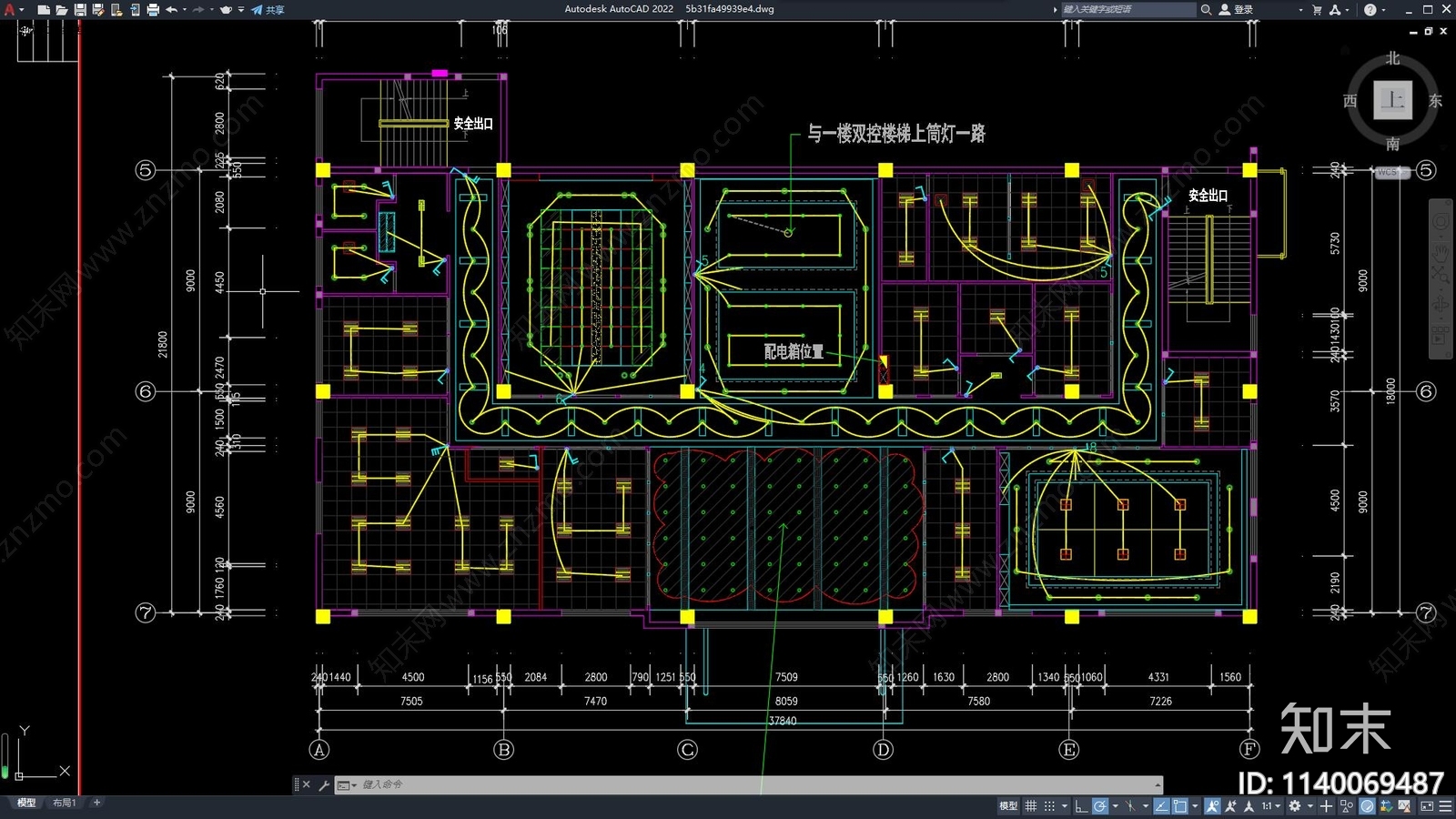Click the Open file folder icon
The image size is (1456, 819).
click(x=62, y=9)
